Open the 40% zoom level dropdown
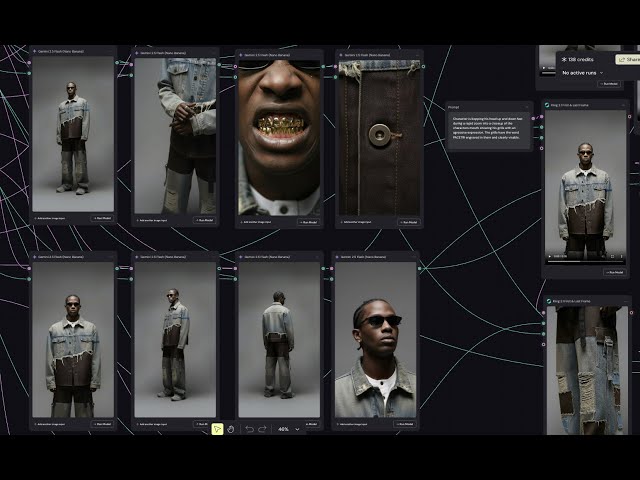The height and width of the screenshot is (480, 640). pos(289,429)
